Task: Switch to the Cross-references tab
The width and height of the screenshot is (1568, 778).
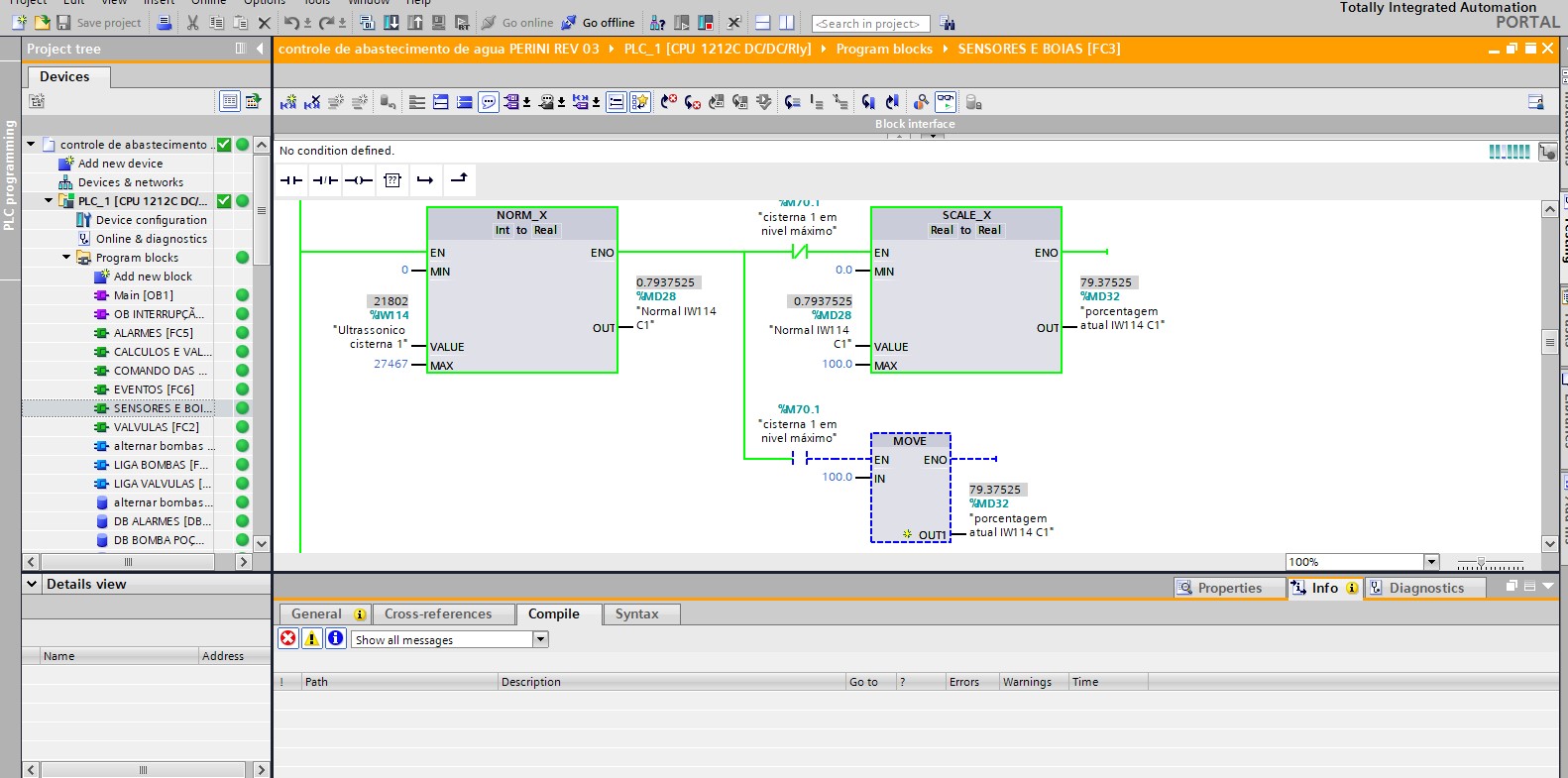Action: coord(438,614)
